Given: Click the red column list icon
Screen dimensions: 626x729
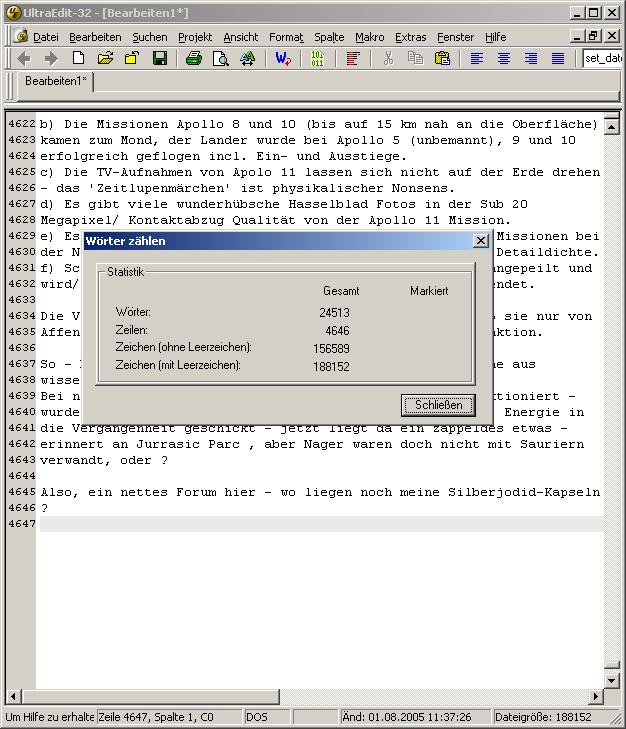Looking at the screenshot, I should tap(353, 59).
